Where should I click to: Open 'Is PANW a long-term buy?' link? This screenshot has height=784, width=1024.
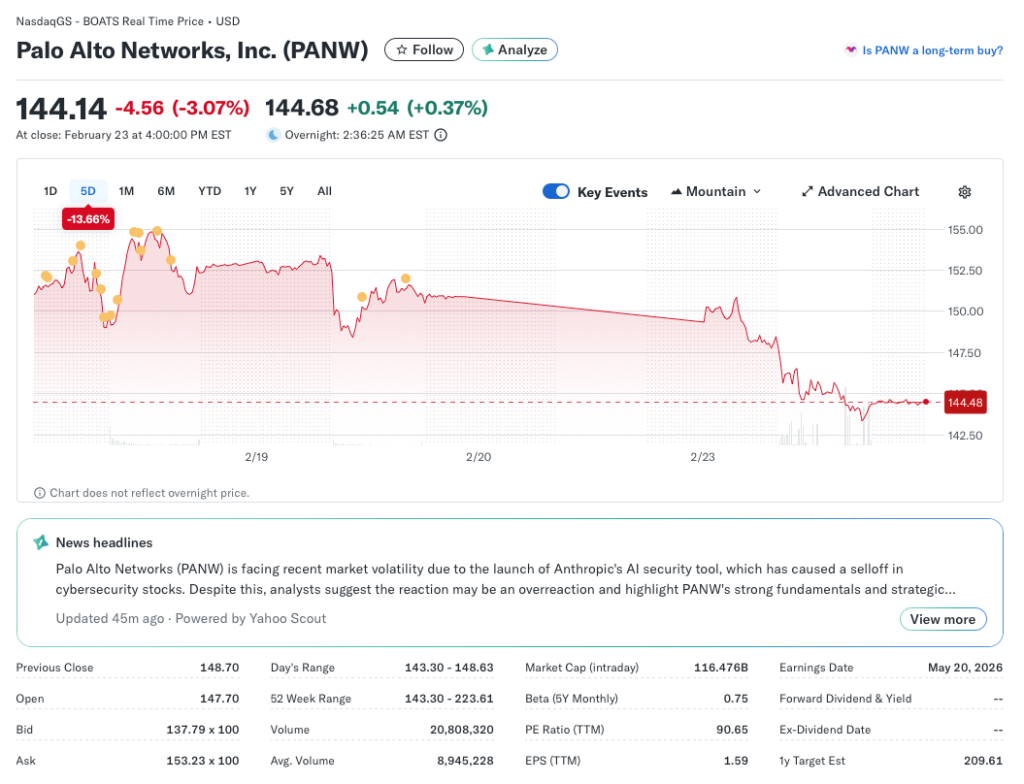(932, 50)
